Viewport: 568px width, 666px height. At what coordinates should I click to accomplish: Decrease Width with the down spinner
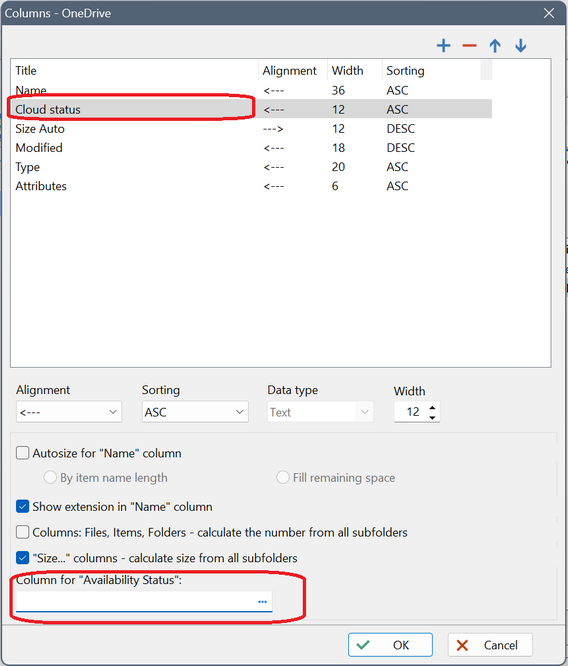pyautogui.click(x=432, y=417)
